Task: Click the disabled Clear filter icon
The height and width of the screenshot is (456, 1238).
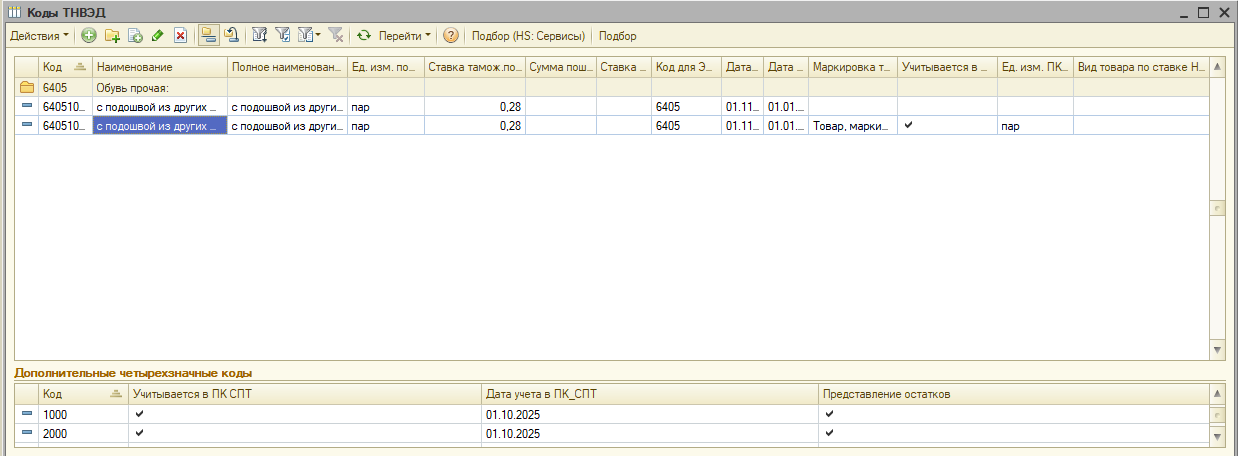Action: click(336, 36)
